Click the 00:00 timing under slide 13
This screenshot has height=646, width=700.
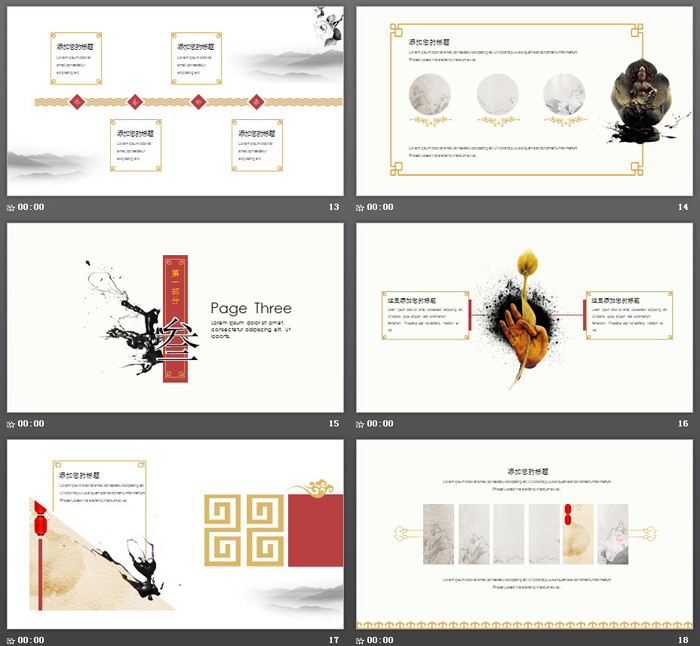31,207
